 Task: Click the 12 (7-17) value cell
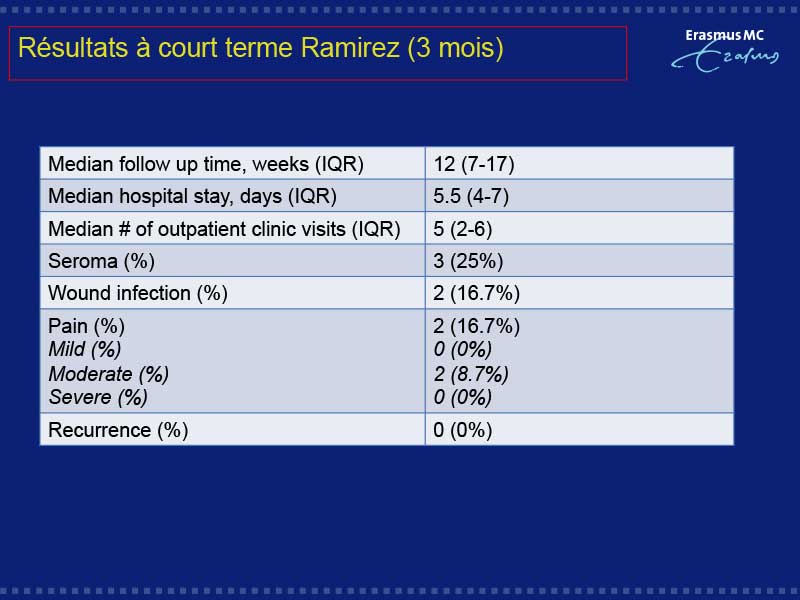click(x=580, y=163)
